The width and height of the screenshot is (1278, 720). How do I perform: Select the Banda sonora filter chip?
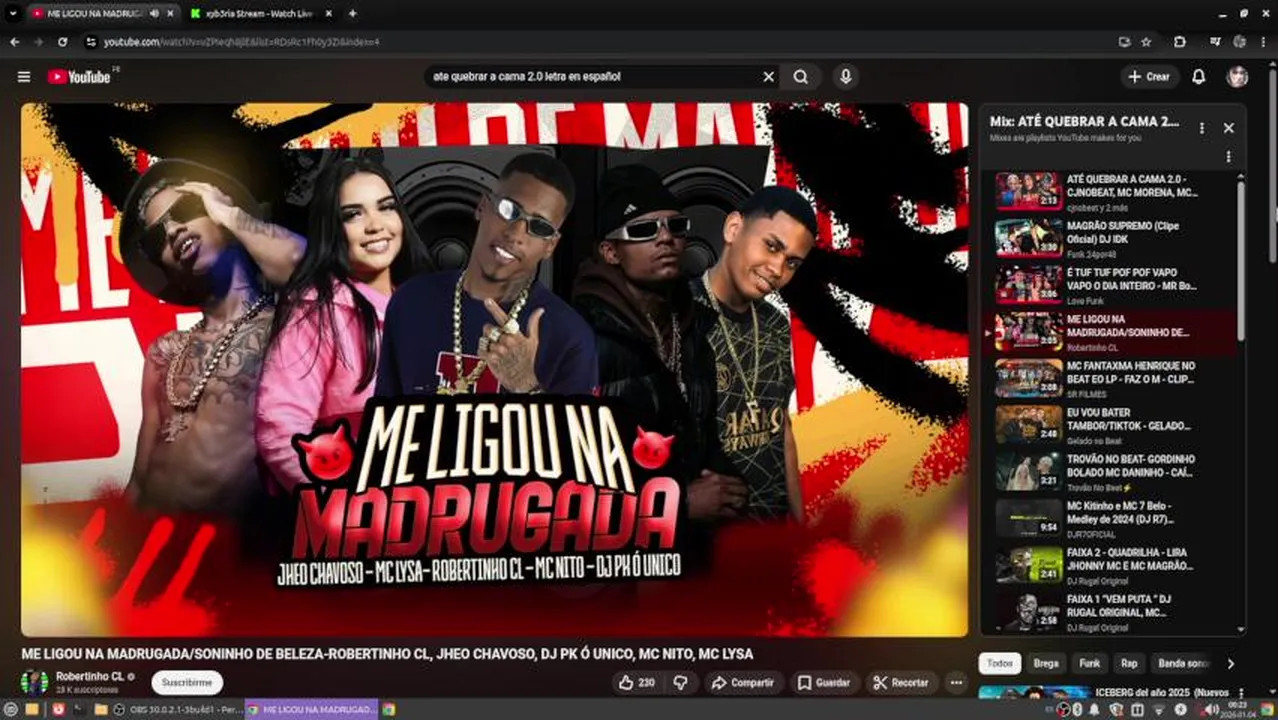pos(1183,663)
